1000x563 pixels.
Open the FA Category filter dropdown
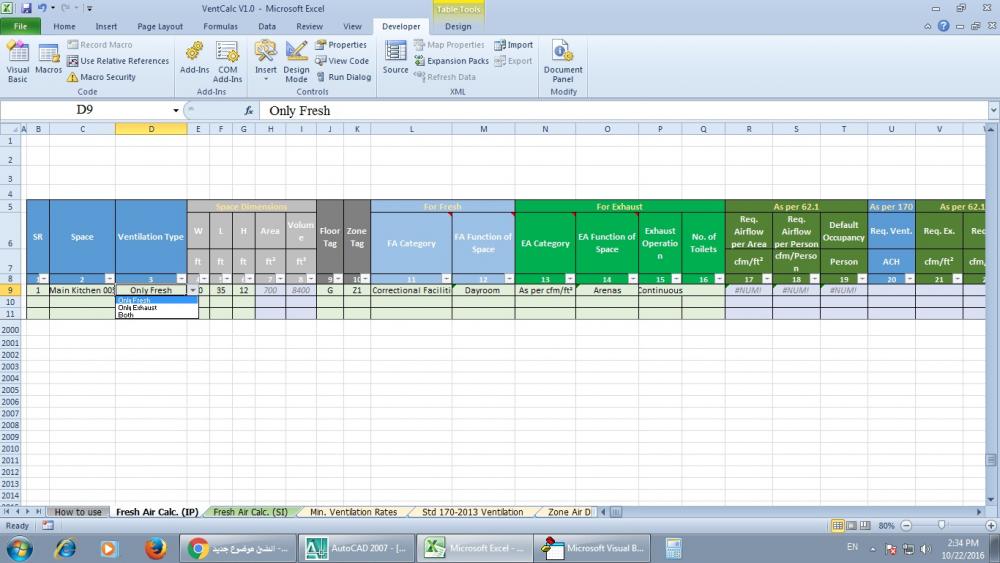coord(446,279)
